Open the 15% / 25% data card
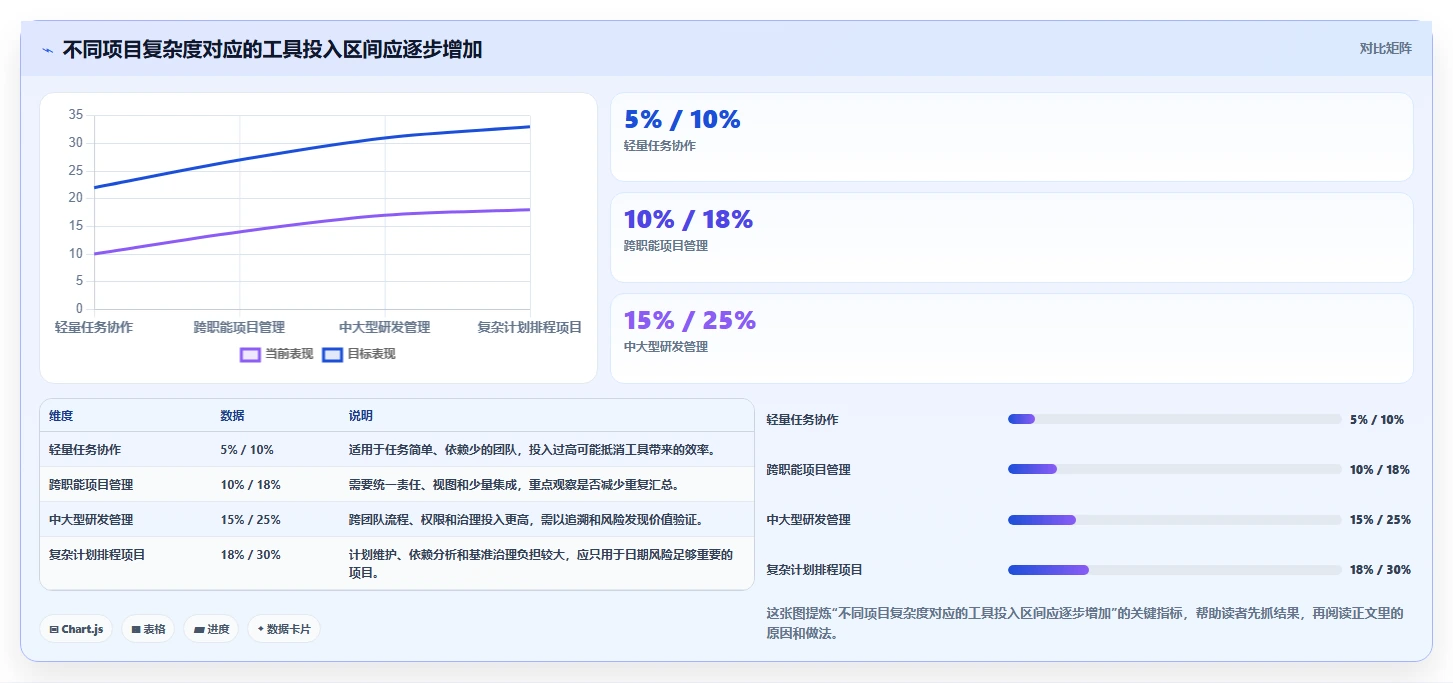Viewport: 1453px width, 683px height. click(x=1011, y=338)
